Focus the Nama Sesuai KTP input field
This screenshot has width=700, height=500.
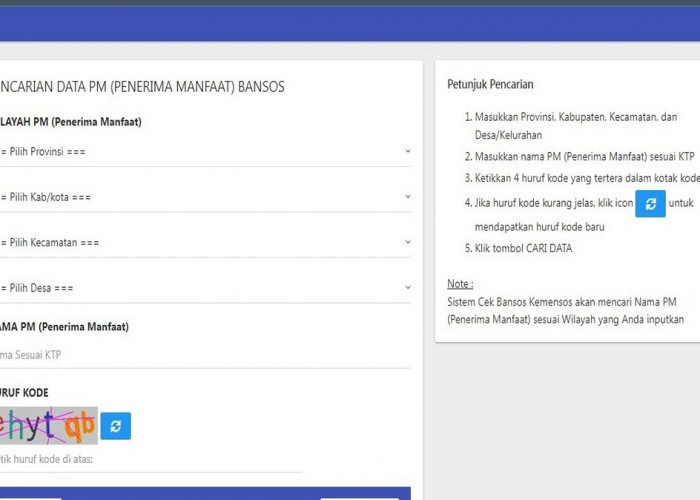(x=205, y=354)
